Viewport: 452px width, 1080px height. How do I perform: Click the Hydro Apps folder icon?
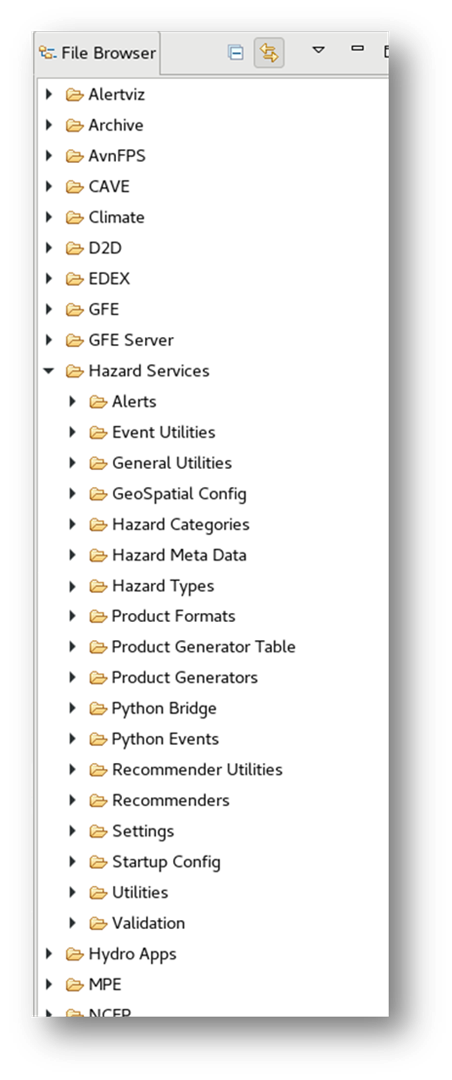click(74, 954)
